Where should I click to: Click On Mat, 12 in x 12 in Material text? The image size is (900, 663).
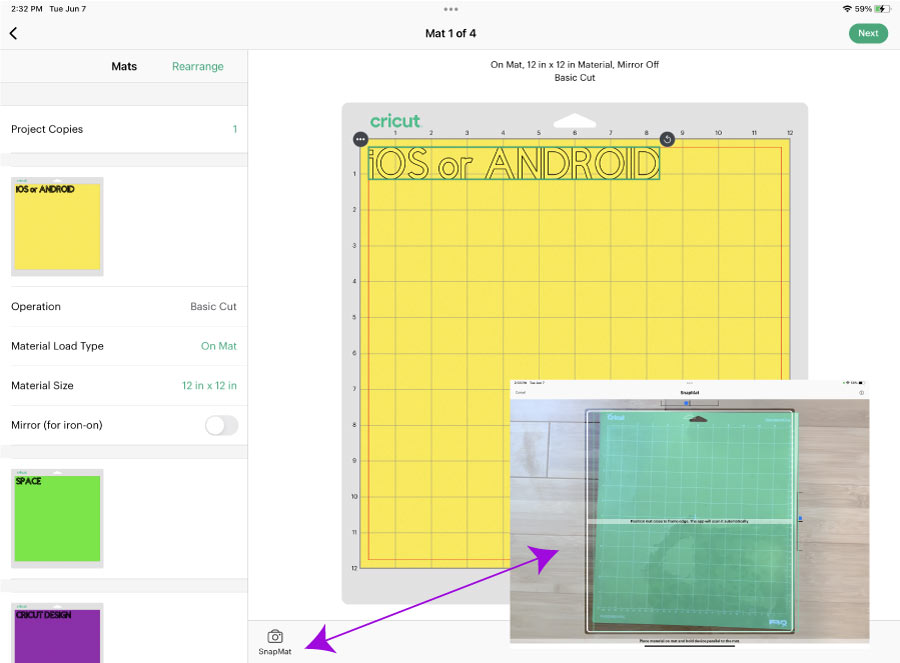pos(575,65)
